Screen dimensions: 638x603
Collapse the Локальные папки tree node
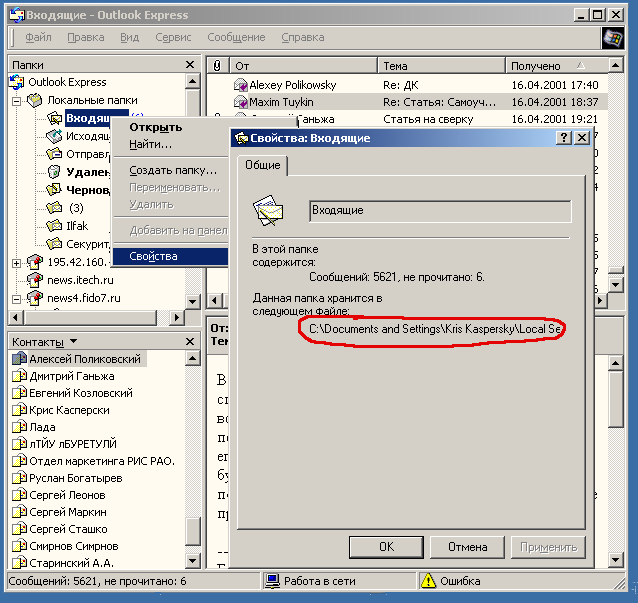tap(16, 101)
